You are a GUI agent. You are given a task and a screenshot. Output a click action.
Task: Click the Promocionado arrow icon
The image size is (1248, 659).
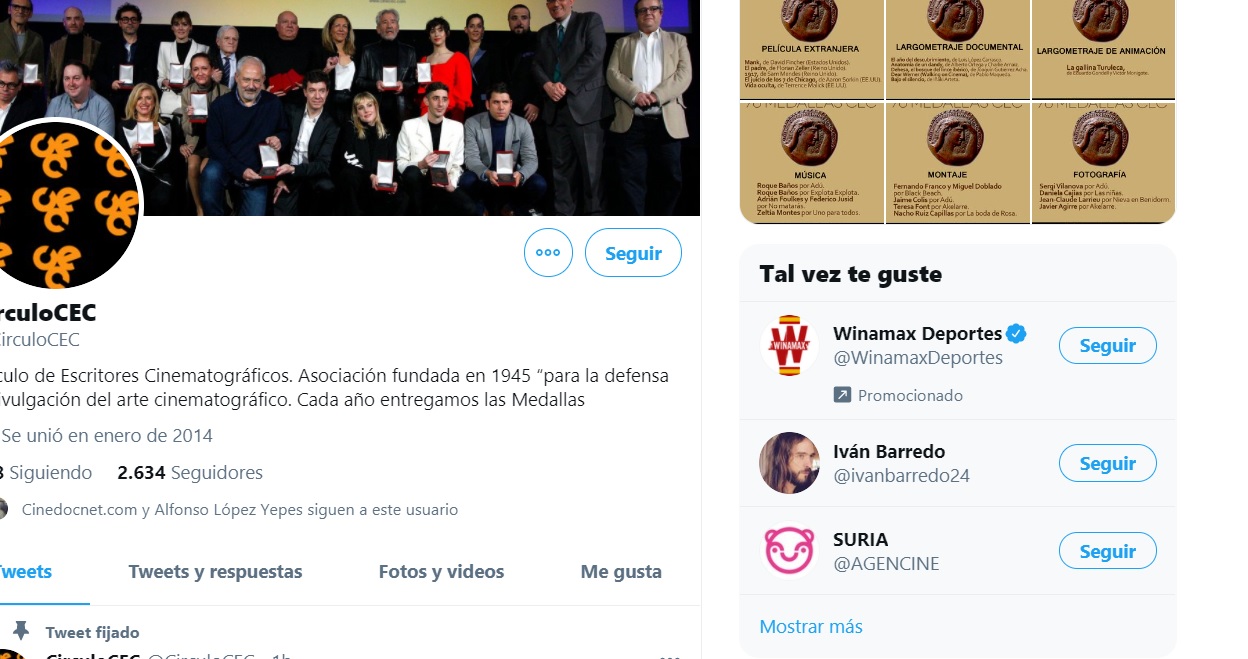coord(842,395)
